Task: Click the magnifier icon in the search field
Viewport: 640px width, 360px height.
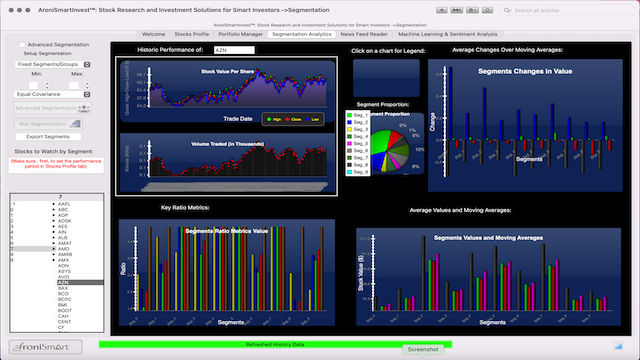Action: click(x=507, y=10)
